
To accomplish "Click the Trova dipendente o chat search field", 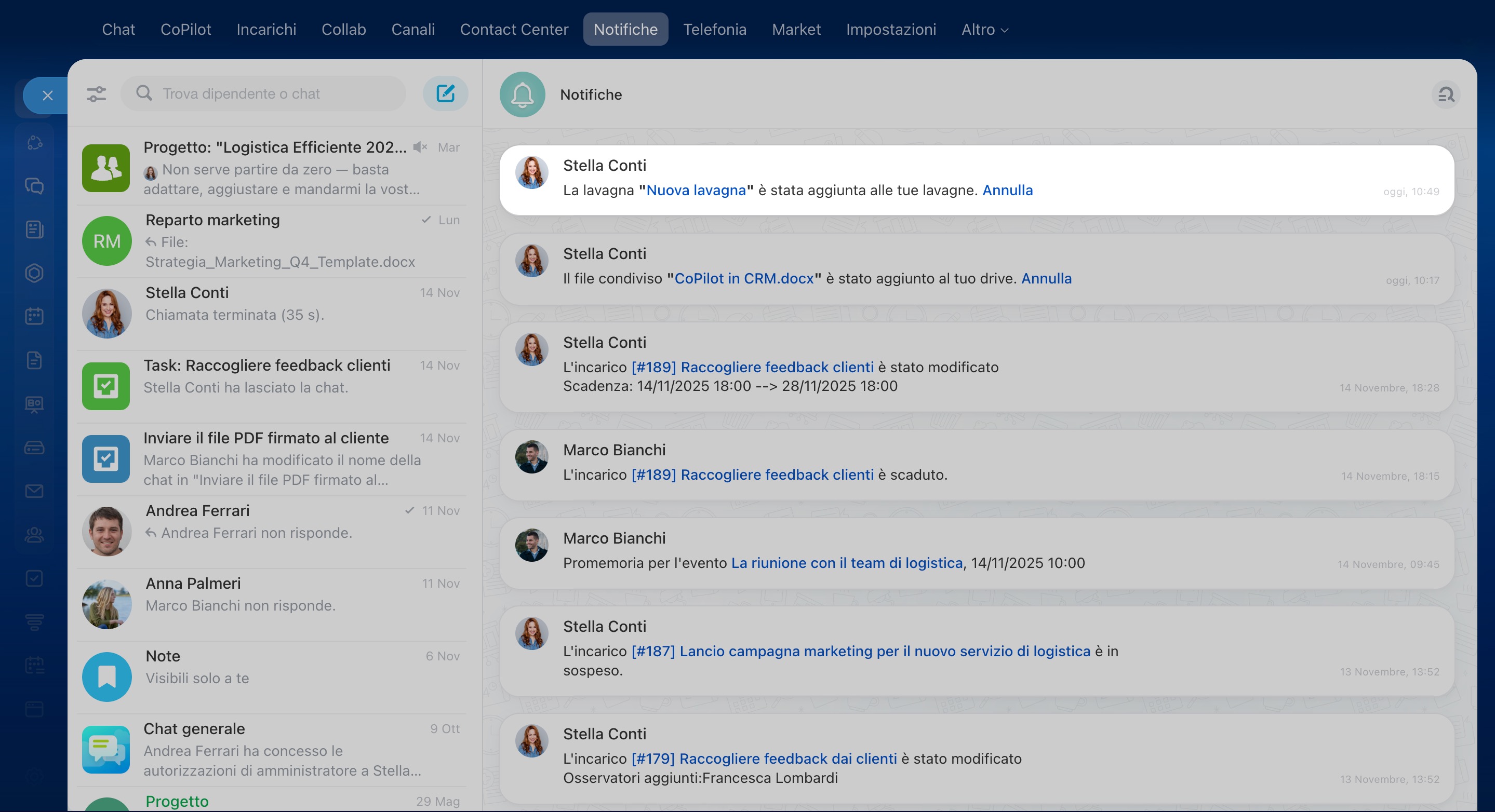I will (273, 94).
